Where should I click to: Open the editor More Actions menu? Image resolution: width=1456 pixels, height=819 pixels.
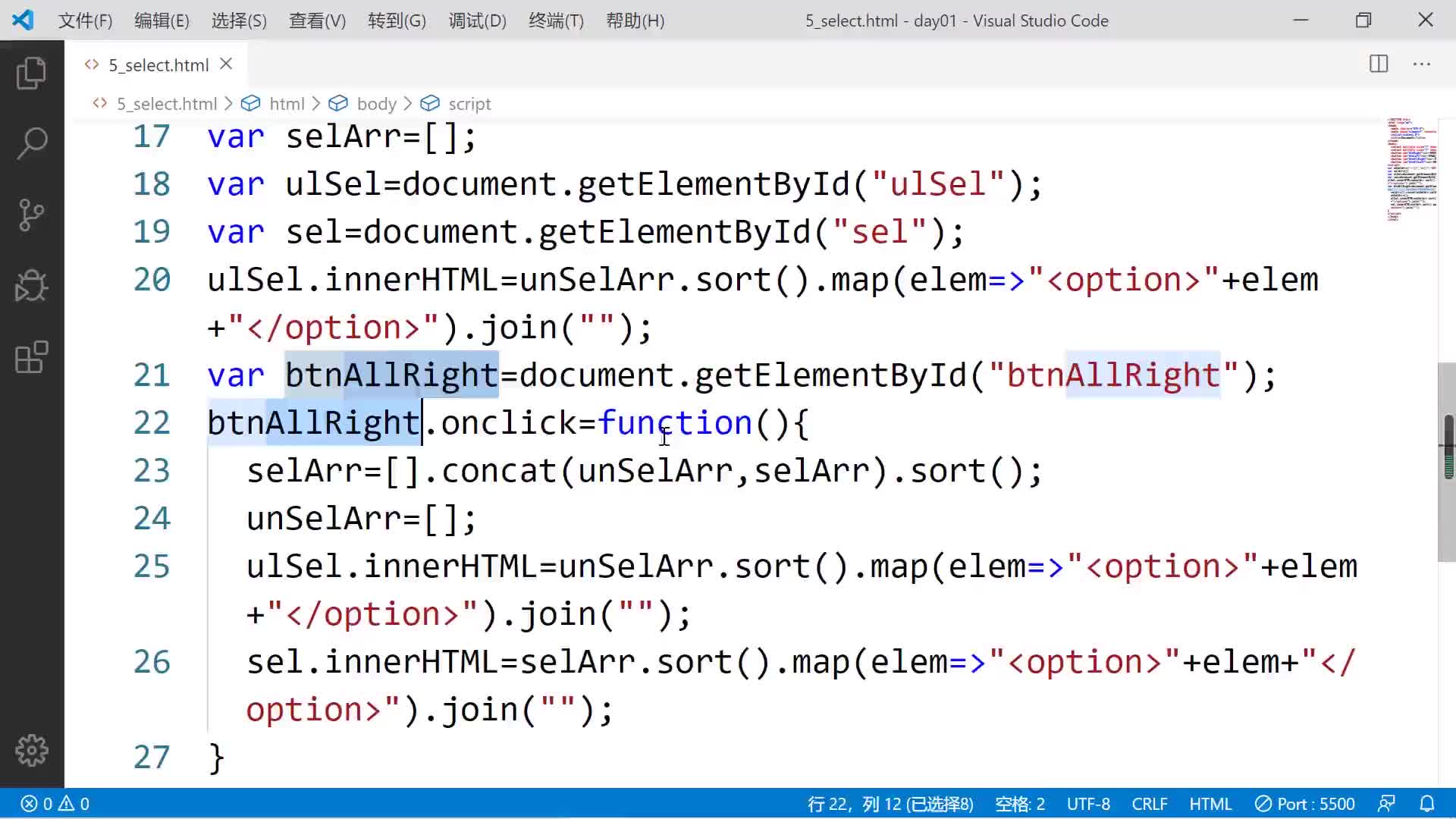tap(1422, 64)
